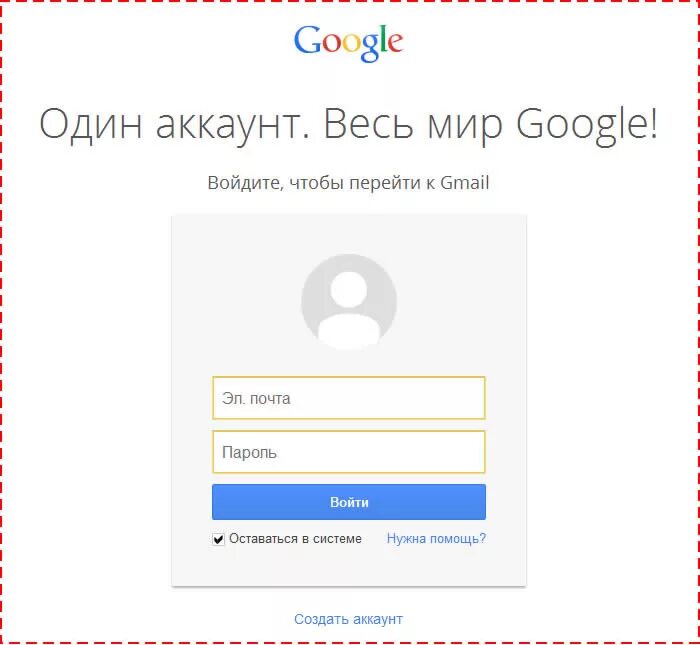Image resolution: width=700 pixels, height=645 pixels.
Task: Click the gray profile avatar placeholder
Action: point(349,302)
